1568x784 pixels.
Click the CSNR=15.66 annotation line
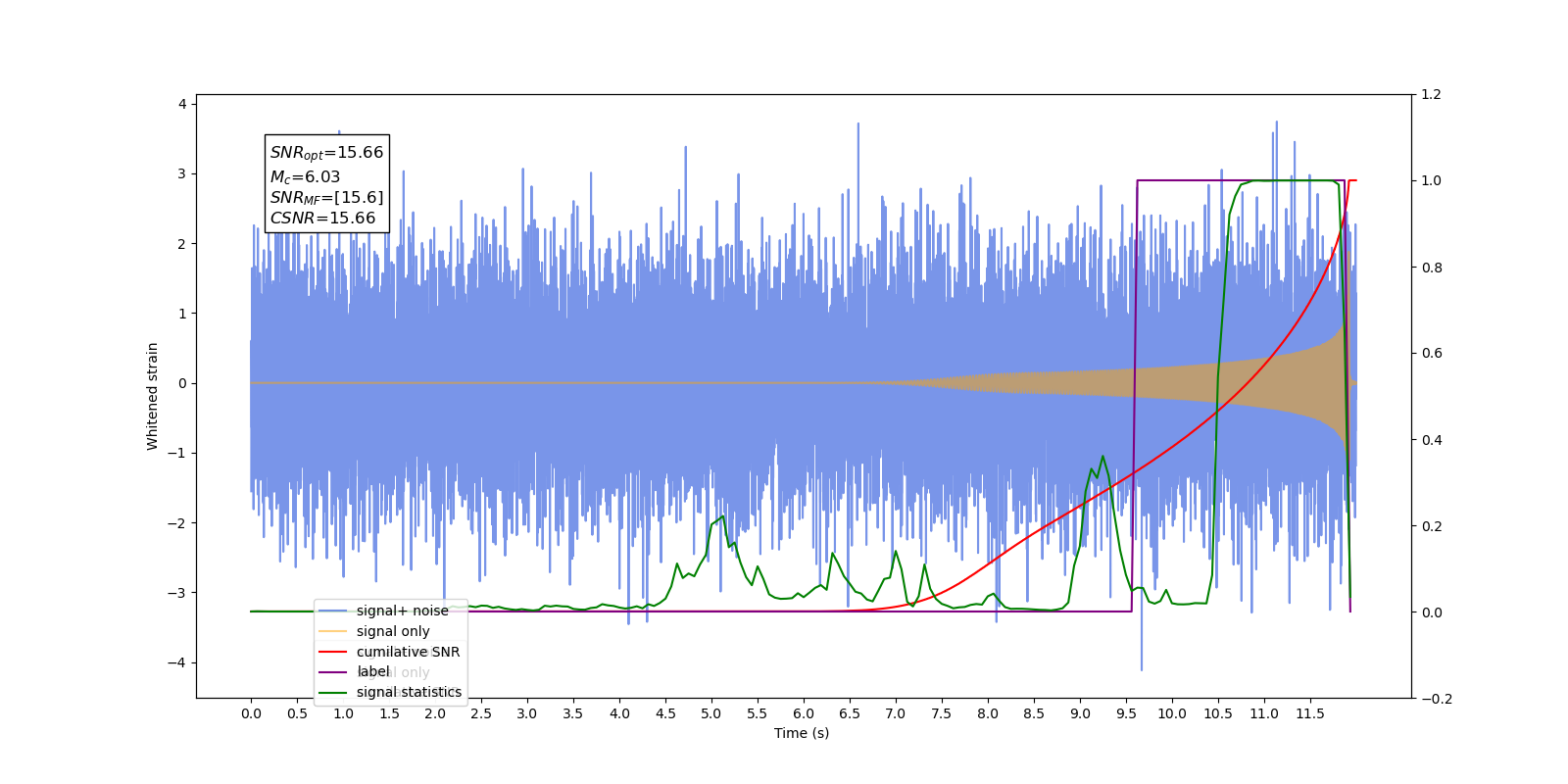322,219
